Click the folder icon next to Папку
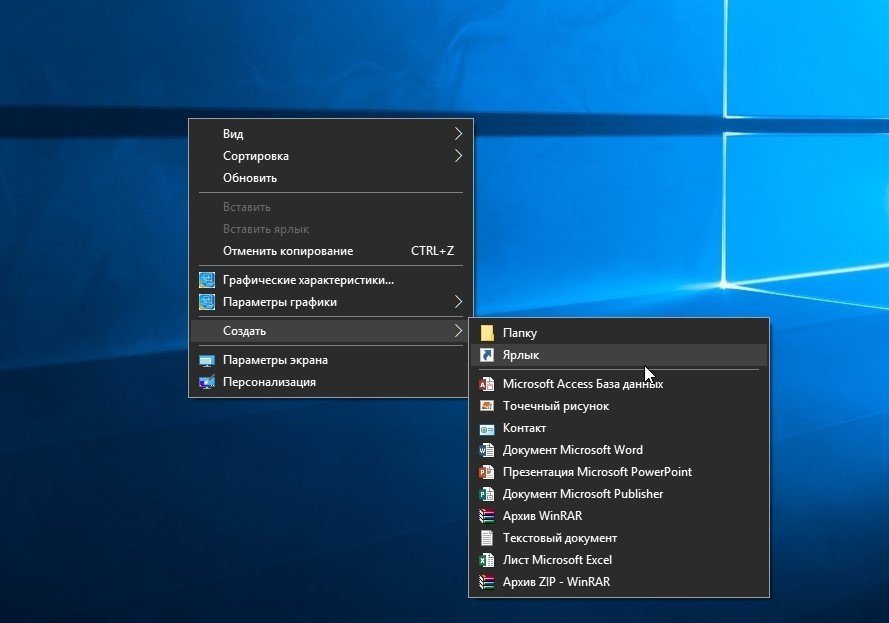The height and width of the screenshot is (623, 889). [x=487, y=333]
